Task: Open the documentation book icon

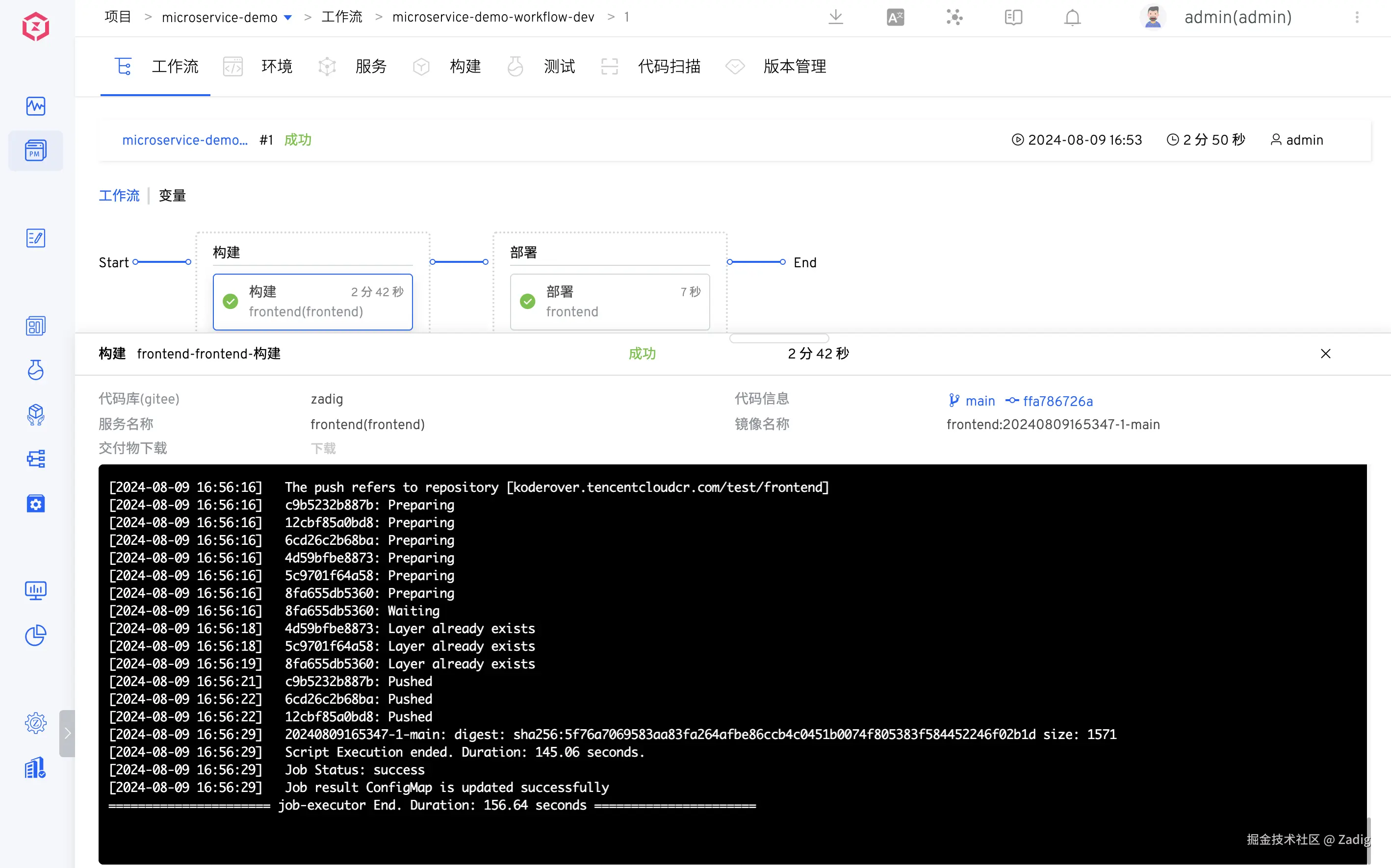Action: tap(1013, 17)
